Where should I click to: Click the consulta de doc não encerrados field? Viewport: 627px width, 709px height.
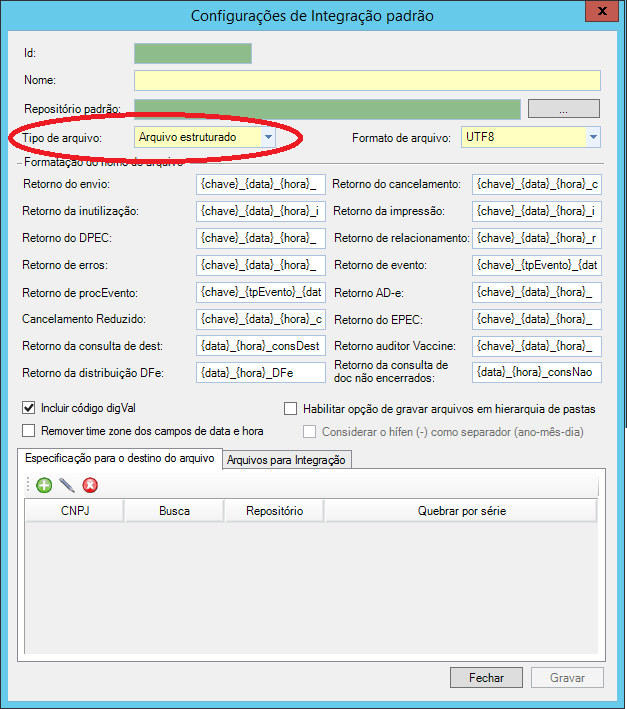[x=537, y=373]
